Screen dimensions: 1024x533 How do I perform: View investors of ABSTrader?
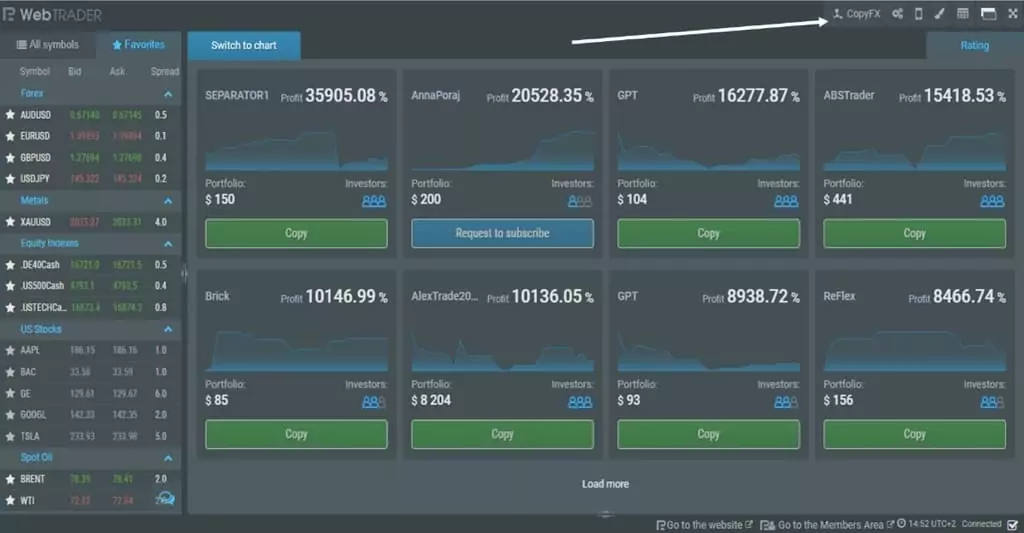coord(992,201)
